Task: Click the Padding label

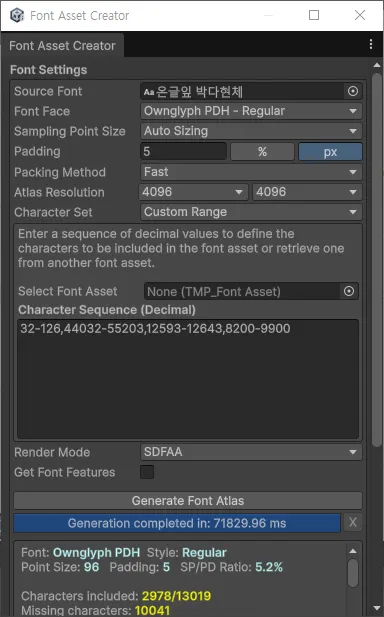Action: 37,152
